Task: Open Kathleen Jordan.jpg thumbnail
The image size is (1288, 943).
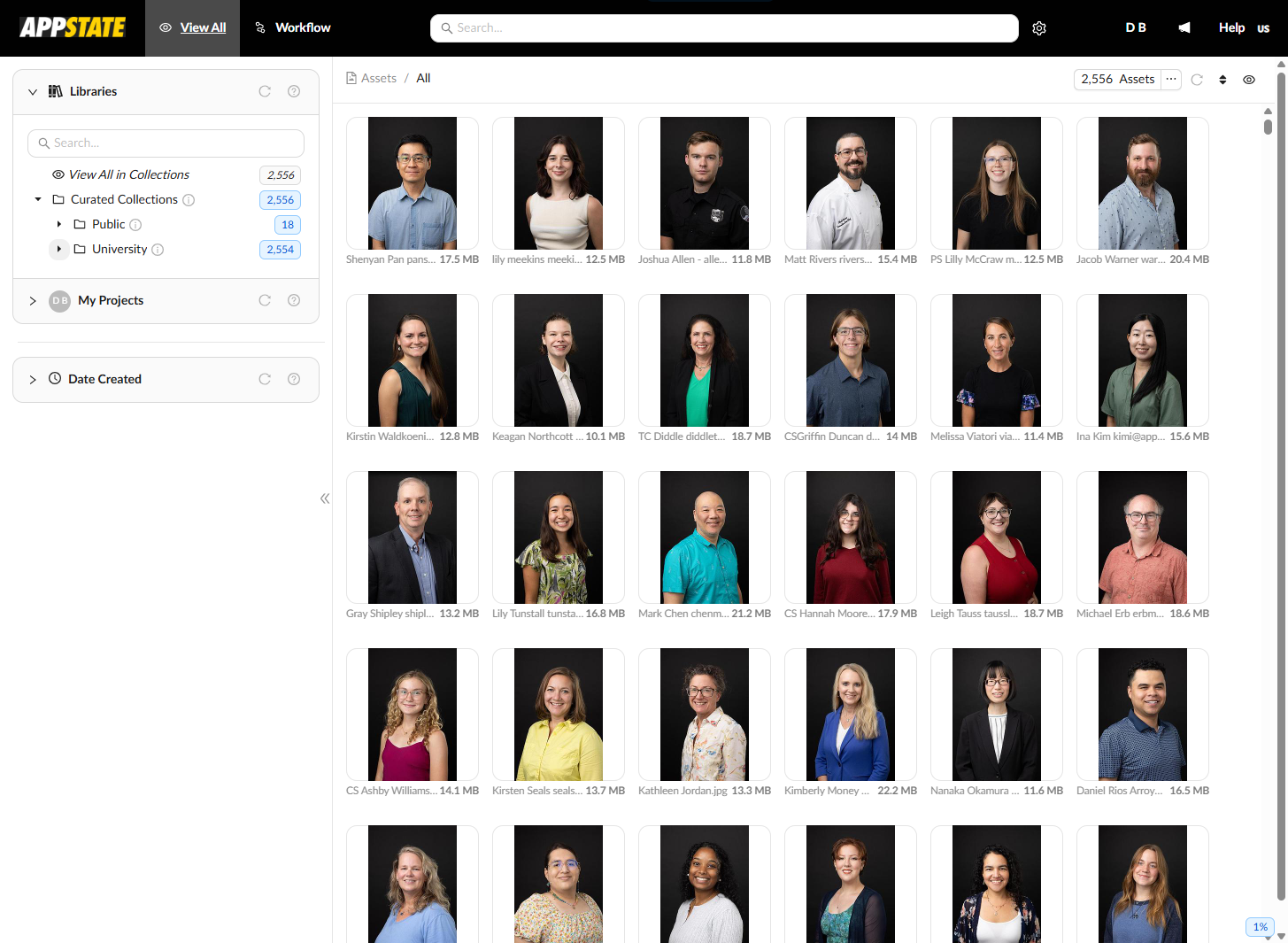Action: [x=705, y=715]
